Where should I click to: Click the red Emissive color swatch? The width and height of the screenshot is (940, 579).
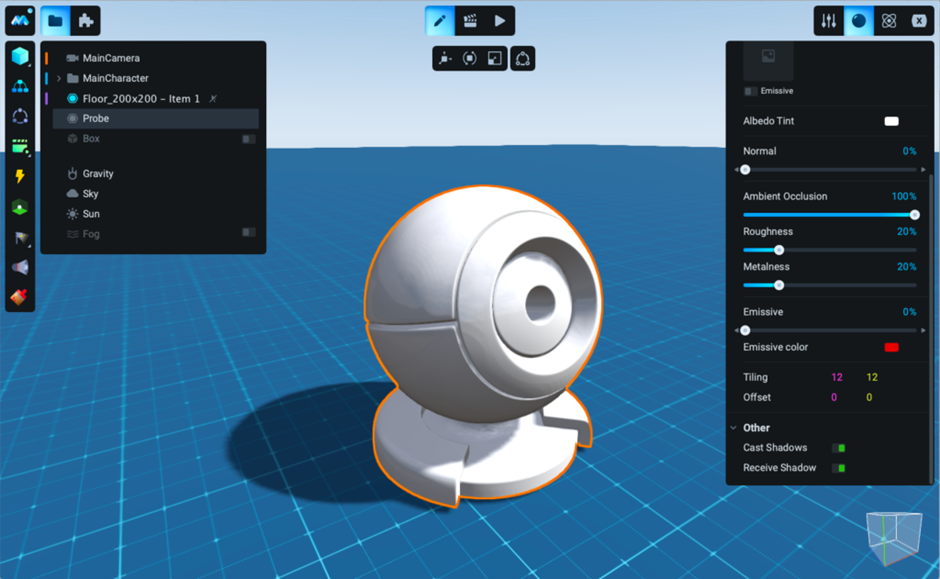tap(891, 347)
